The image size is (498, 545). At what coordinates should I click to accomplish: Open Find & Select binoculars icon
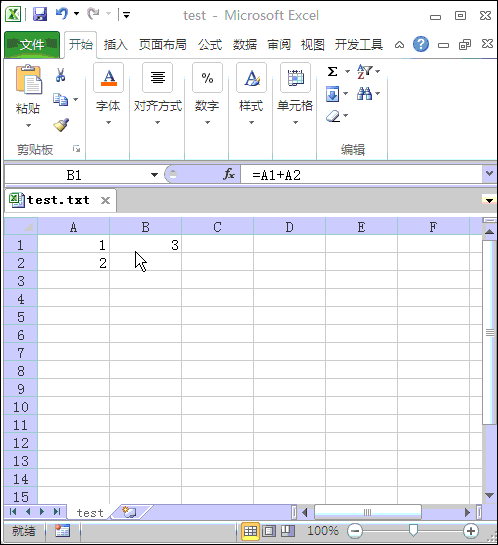(x=364, y=93)
